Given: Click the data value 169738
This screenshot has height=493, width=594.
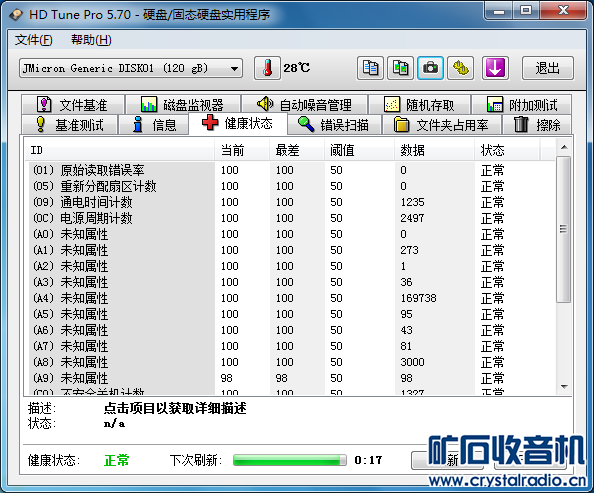Looking at the screenshot, I should (419, 298).
